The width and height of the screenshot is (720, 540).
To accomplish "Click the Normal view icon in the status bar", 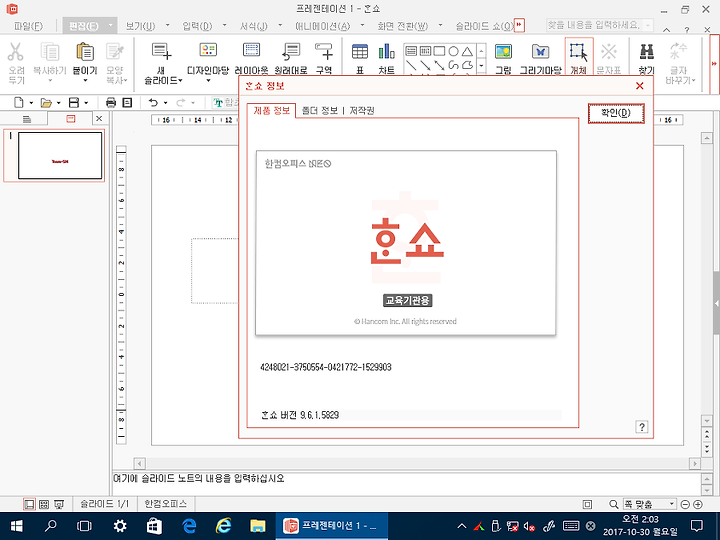I will coord(29,505).
